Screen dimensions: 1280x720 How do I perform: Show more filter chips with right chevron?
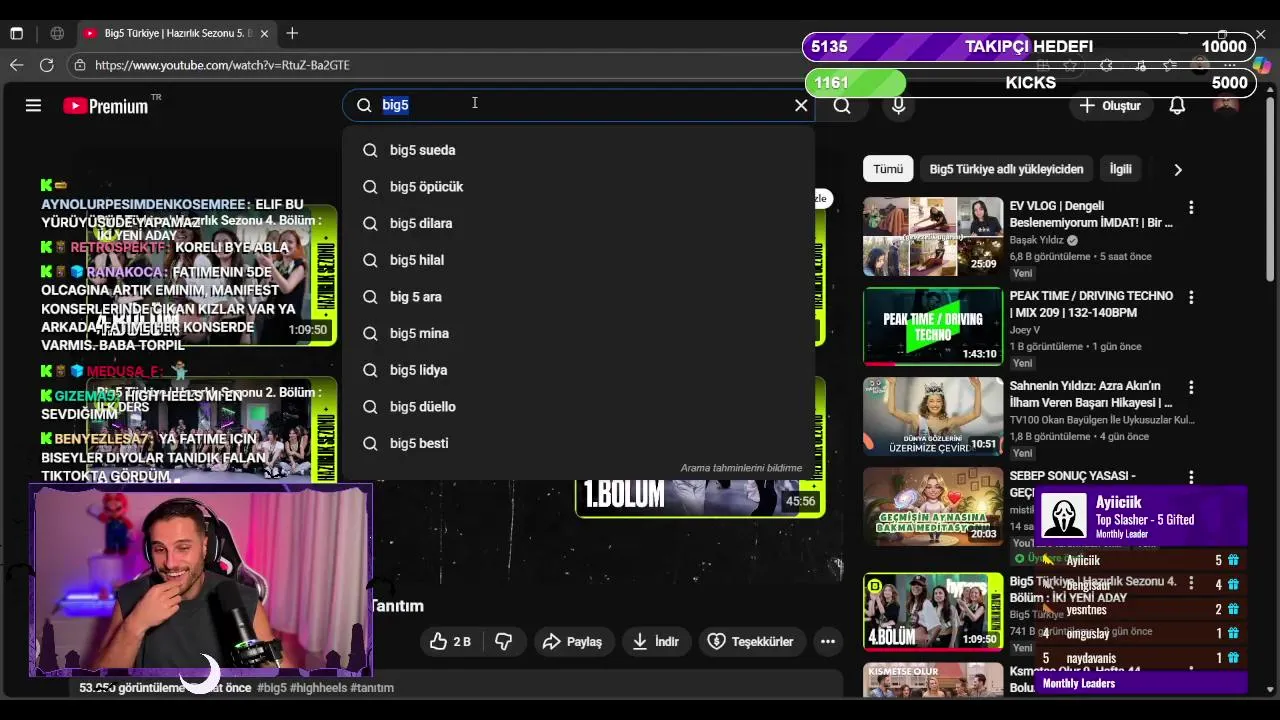pos(1178,170)
